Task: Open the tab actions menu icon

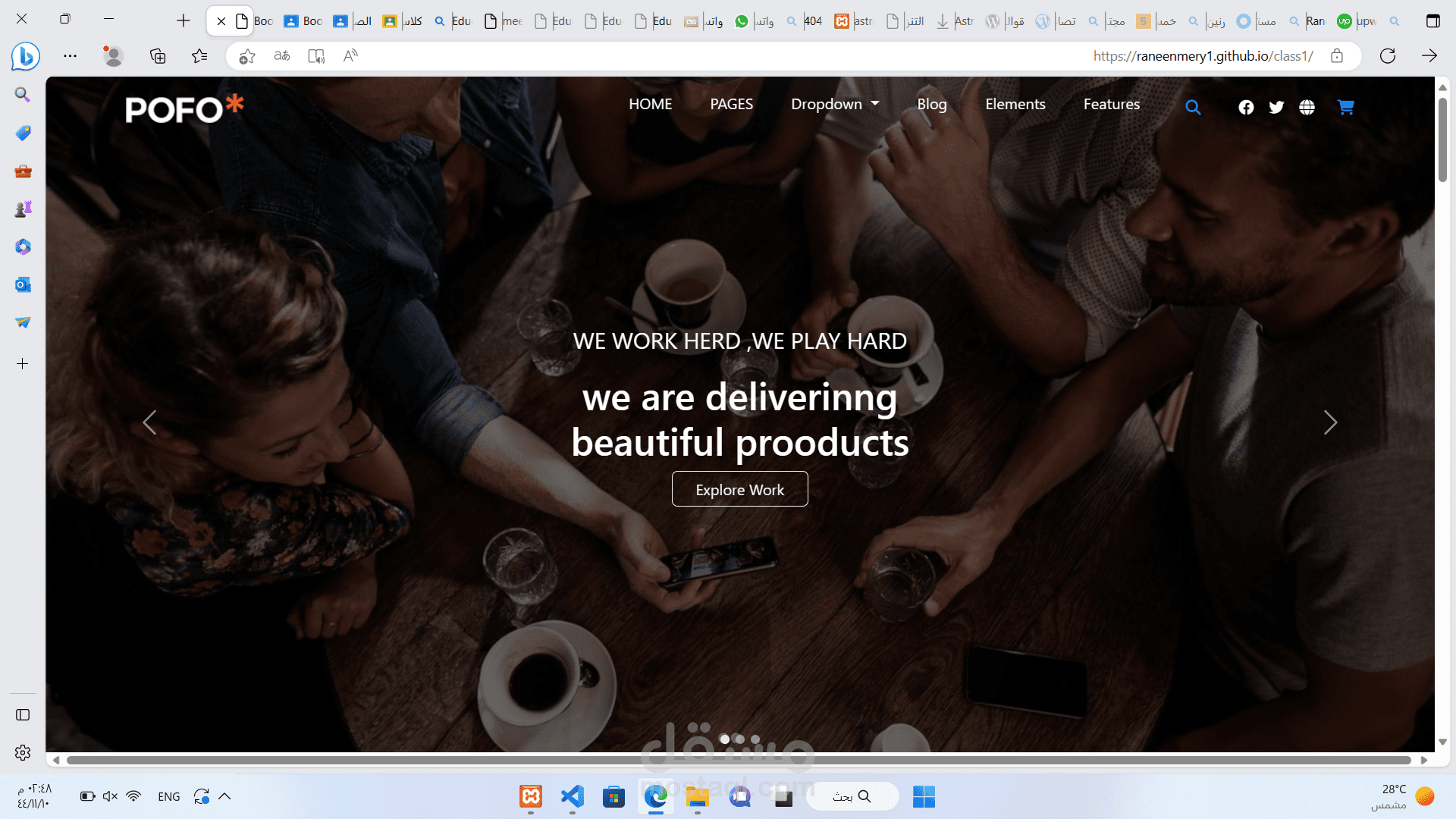Action: click(x=1433, y=21)
